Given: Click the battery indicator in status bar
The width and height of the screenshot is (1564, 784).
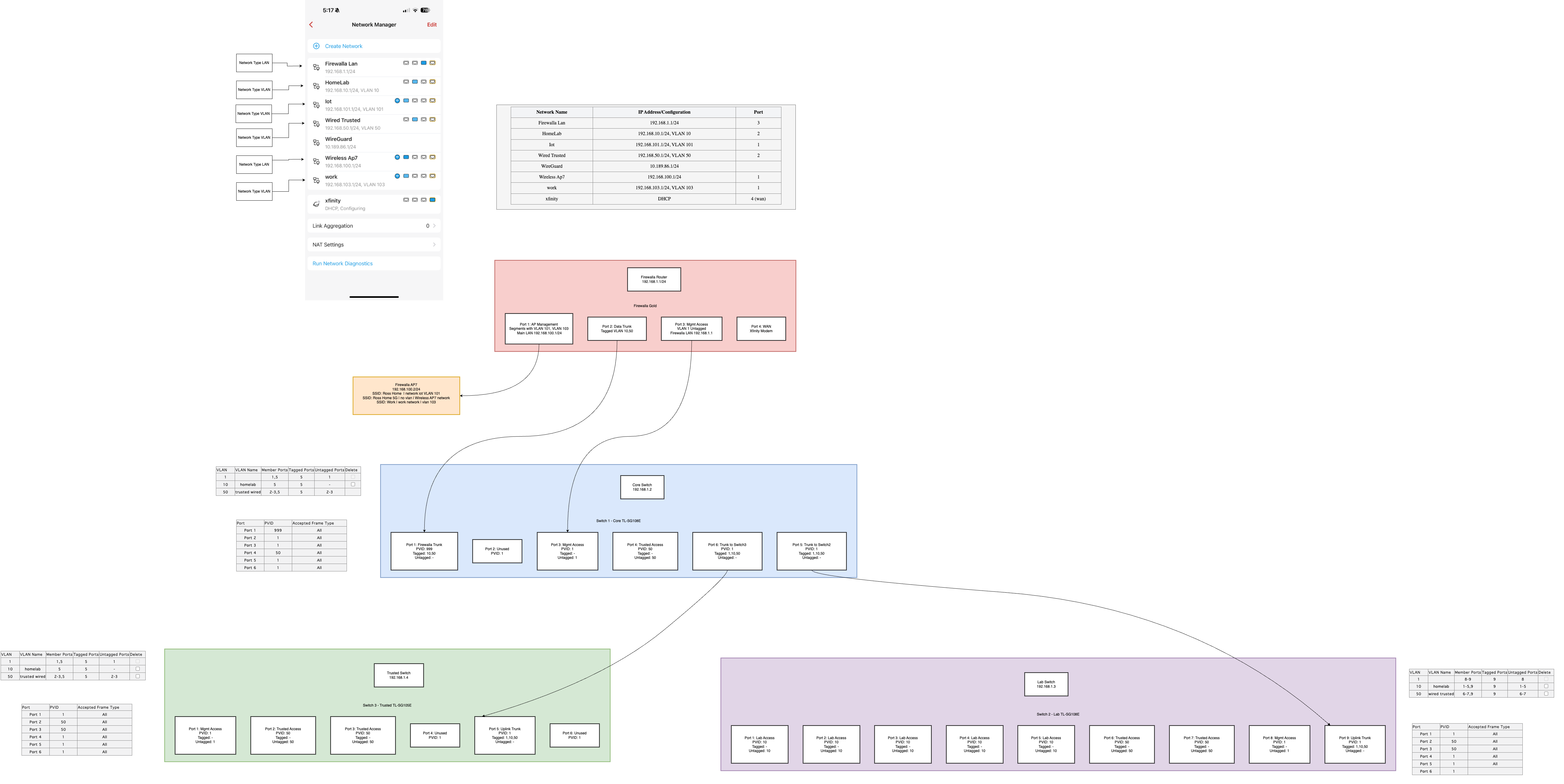Looking at the screenshot, I should [425, 10].
